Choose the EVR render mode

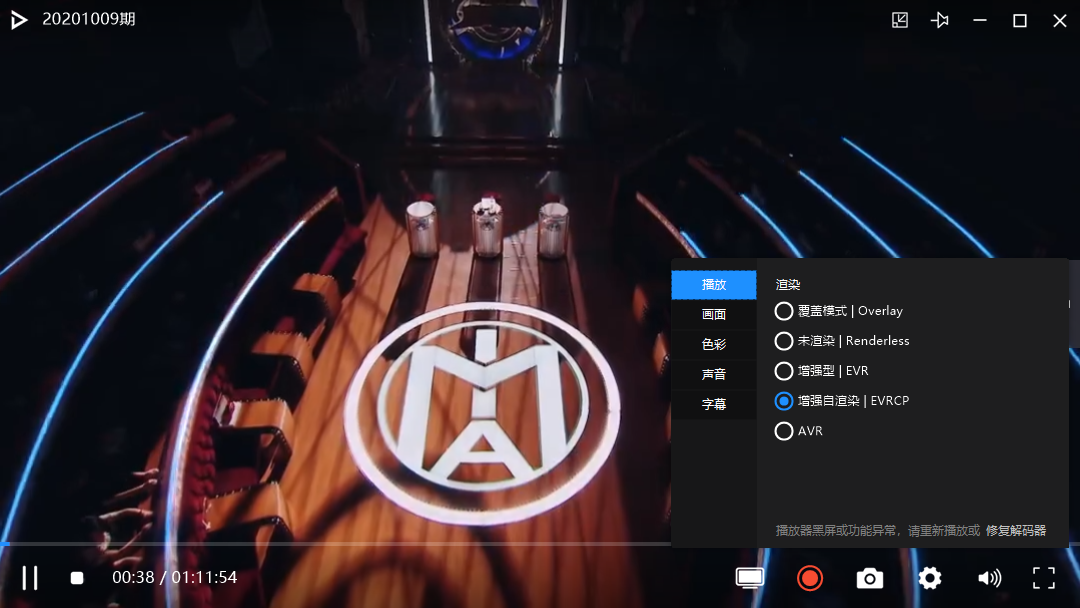click(x=821, y=371)
